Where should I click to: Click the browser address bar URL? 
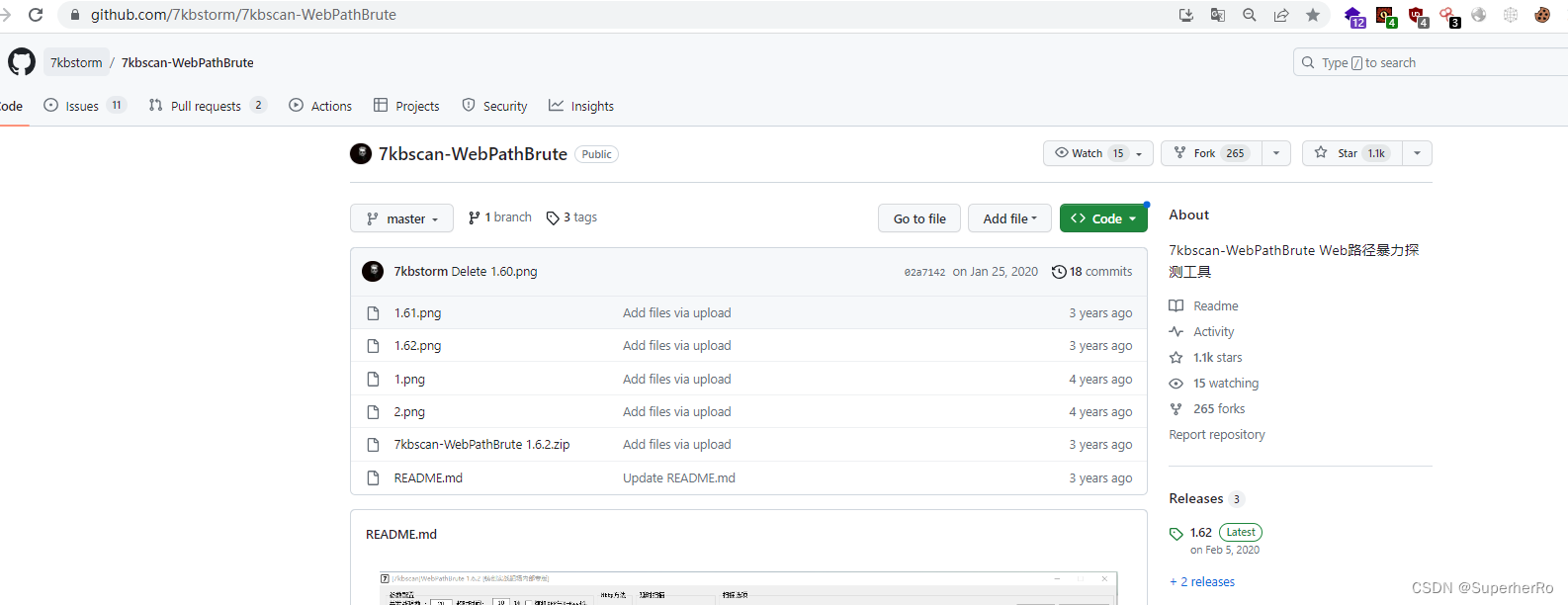(243, 15)
